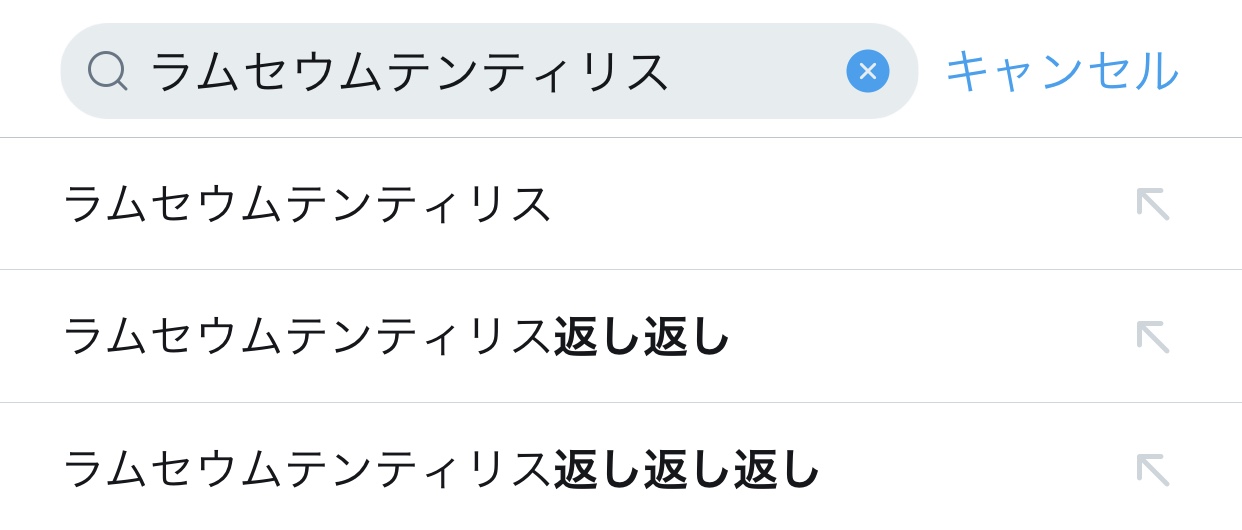Pick the suggestion ラムセウムテンティリス返し返し返し

(x=440, y=469)
